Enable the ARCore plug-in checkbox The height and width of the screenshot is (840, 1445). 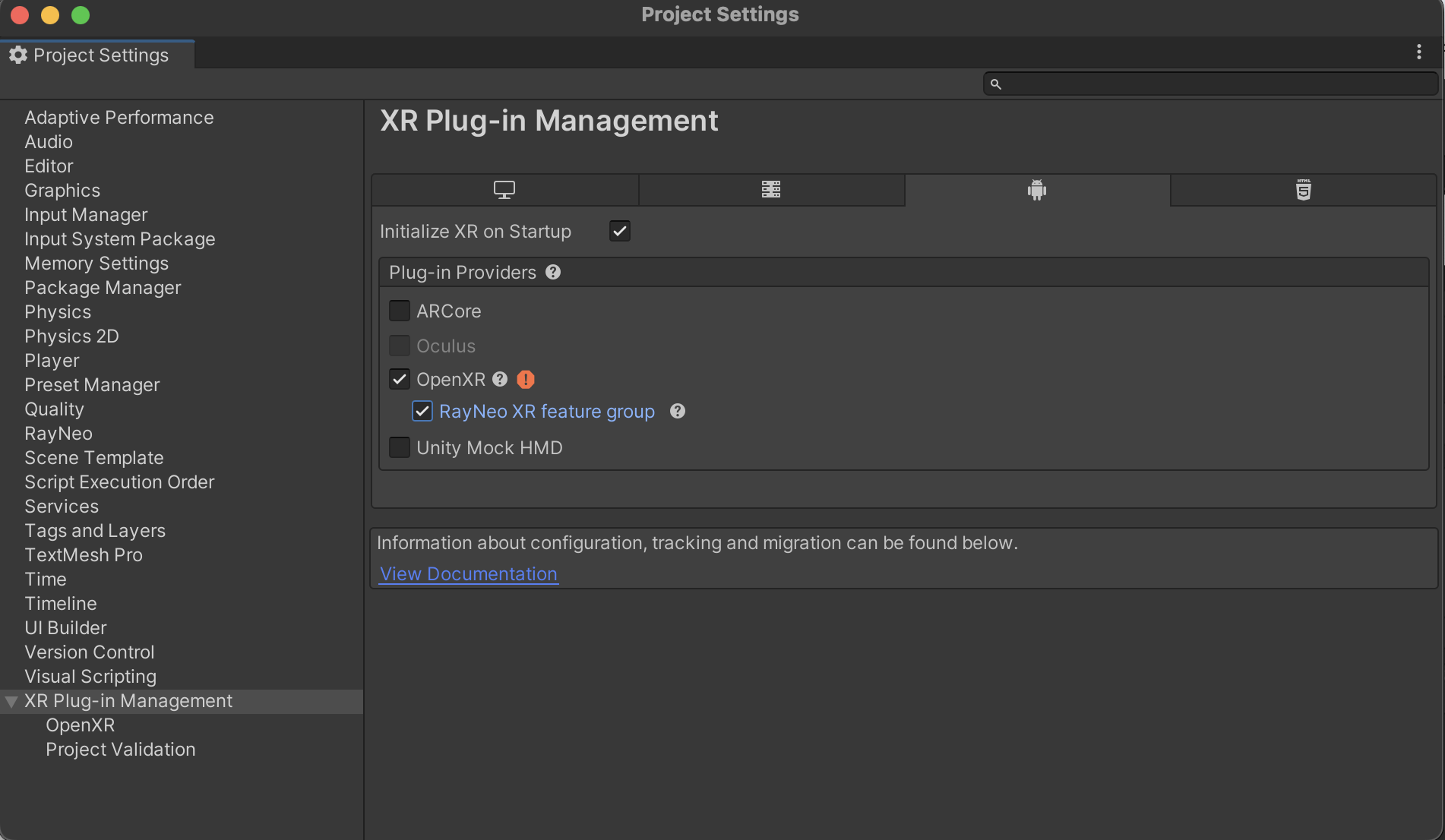pos(400,311)
